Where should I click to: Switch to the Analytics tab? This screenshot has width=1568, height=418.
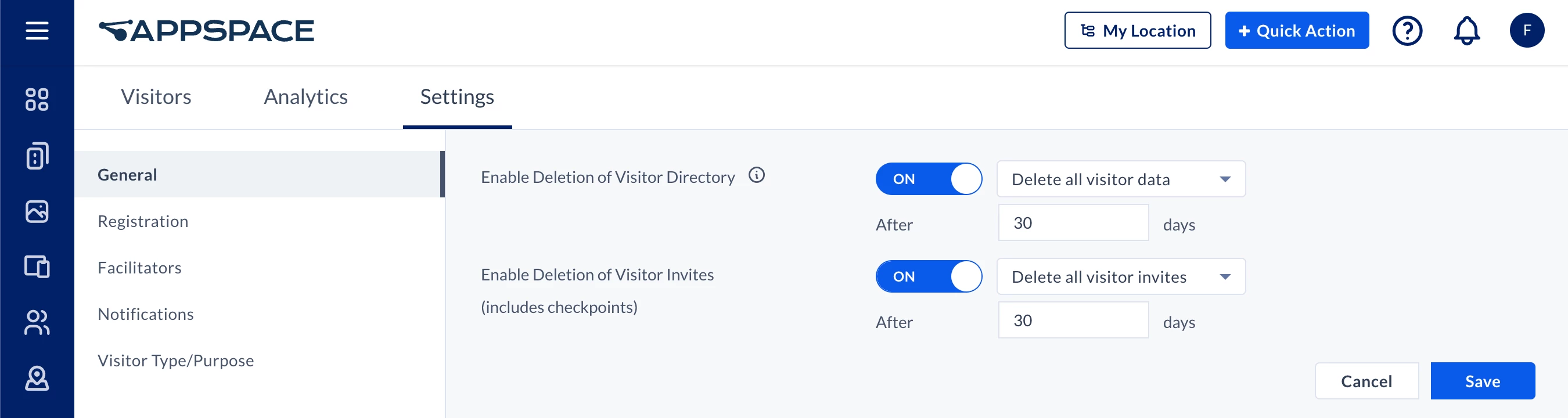305,97
